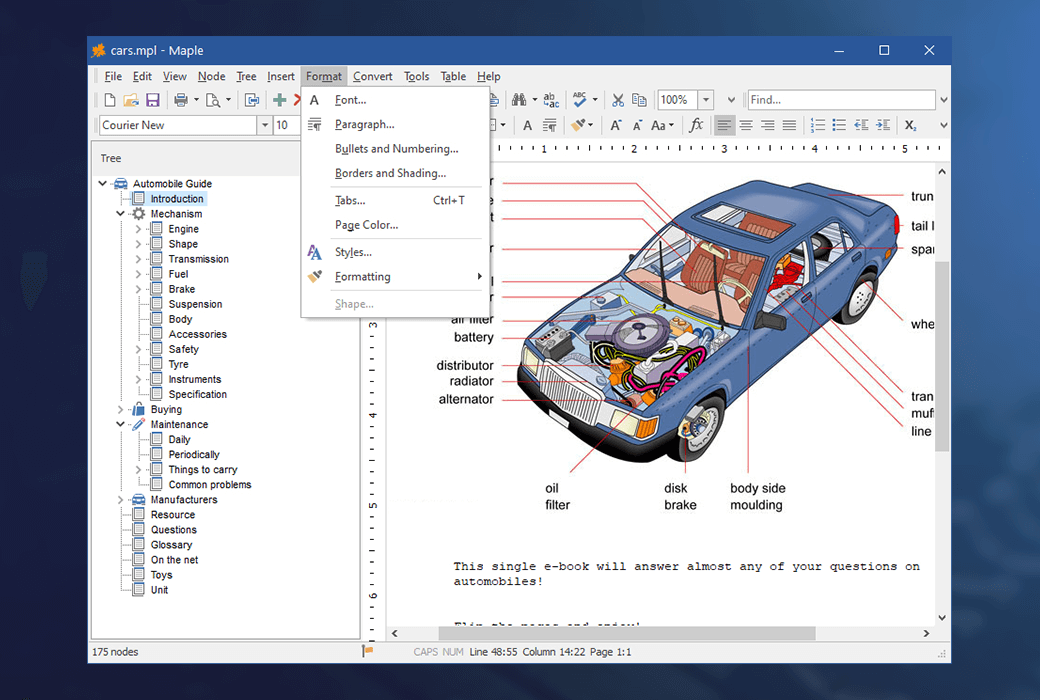The width and height of the screenshot is (1040, 700).
Task: Open the Formatting submenu
Action: pyautogui.click(x=395, y=277)
